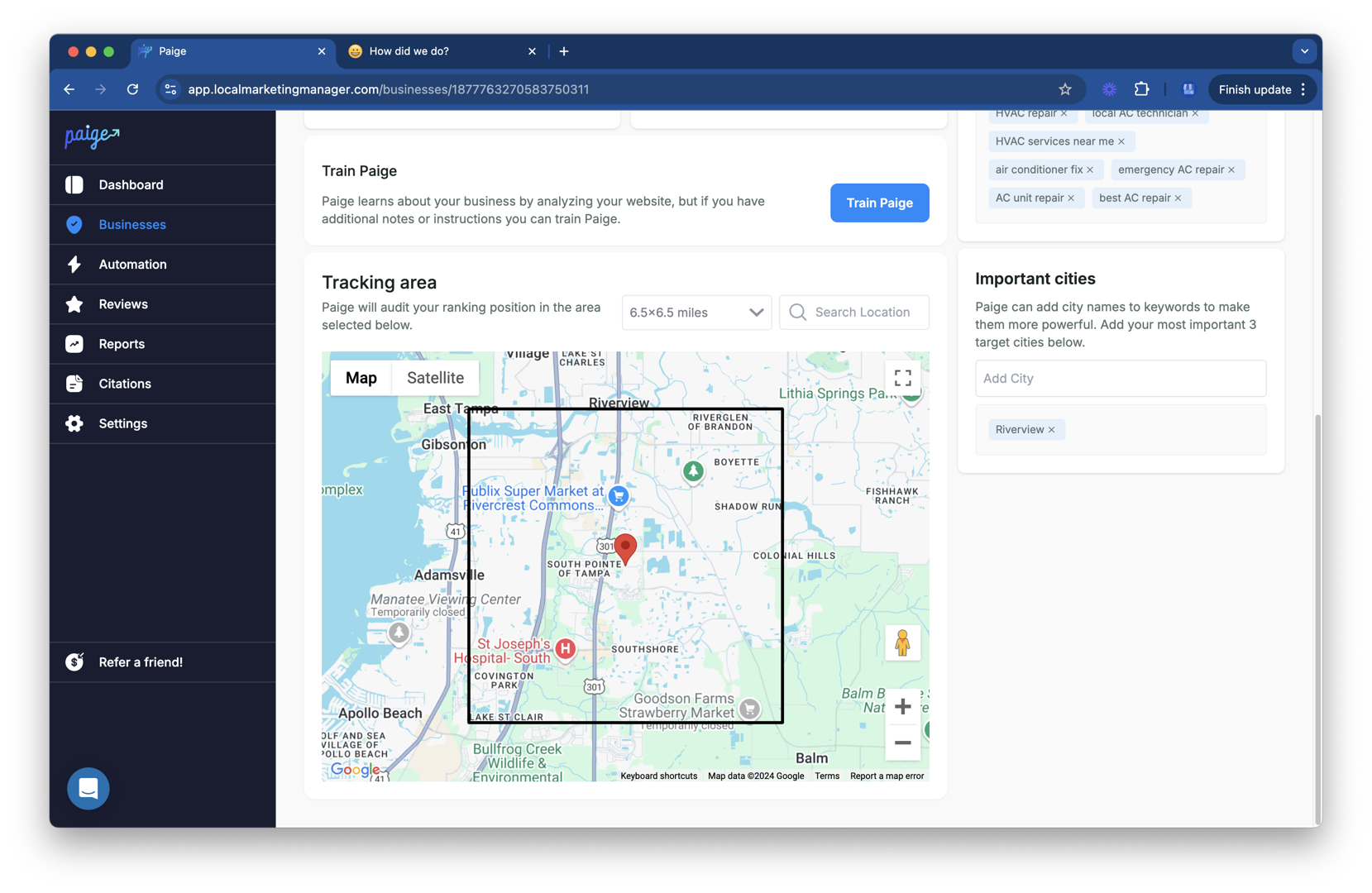Enter fullscreen map view
Image resolution: width=1372 pixels, height=893 pixels.
[902, 376]
